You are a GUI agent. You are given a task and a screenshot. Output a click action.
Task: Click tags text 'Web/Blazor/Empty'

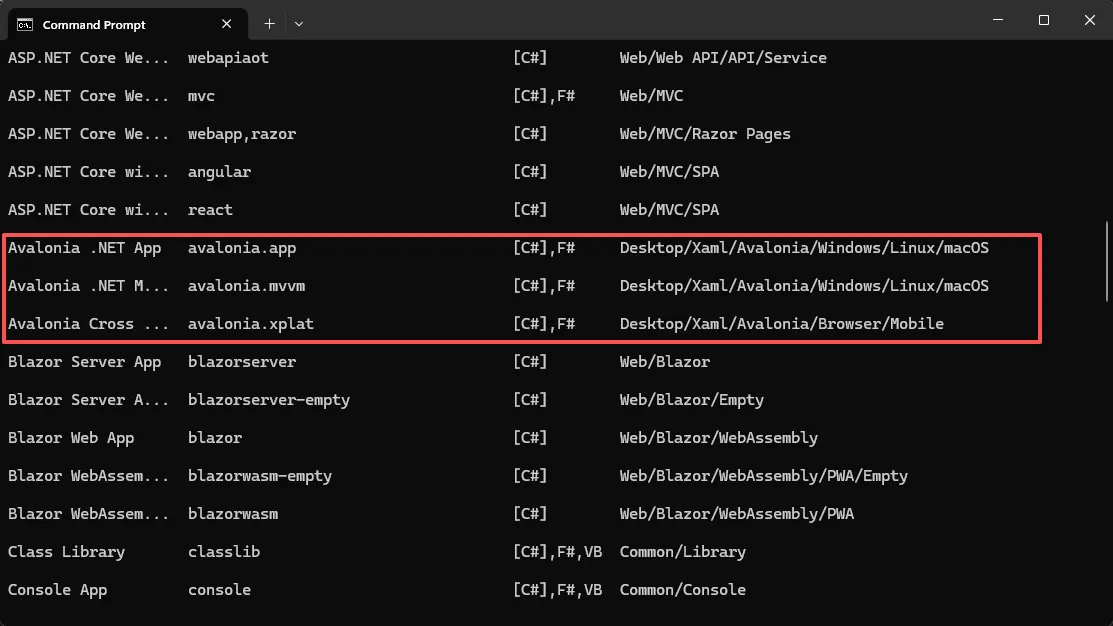tap(691, 400)
